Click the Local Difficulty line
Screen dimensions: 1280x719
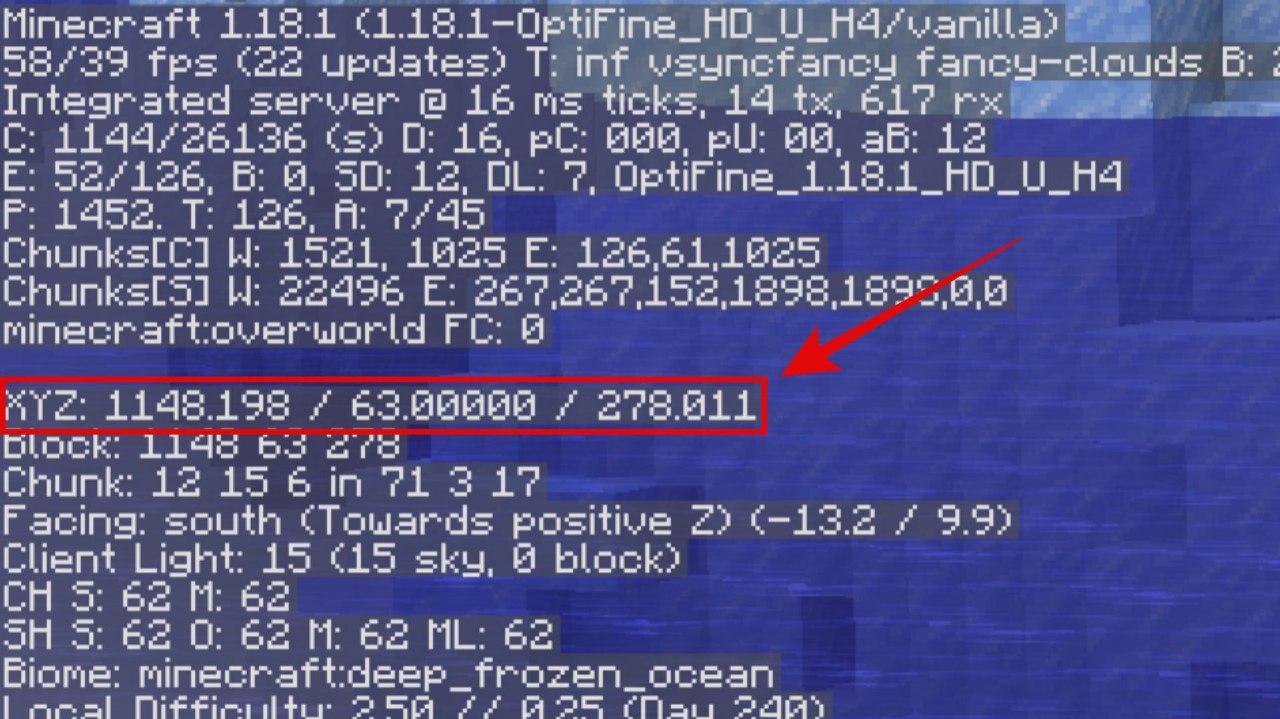(415, 707)
